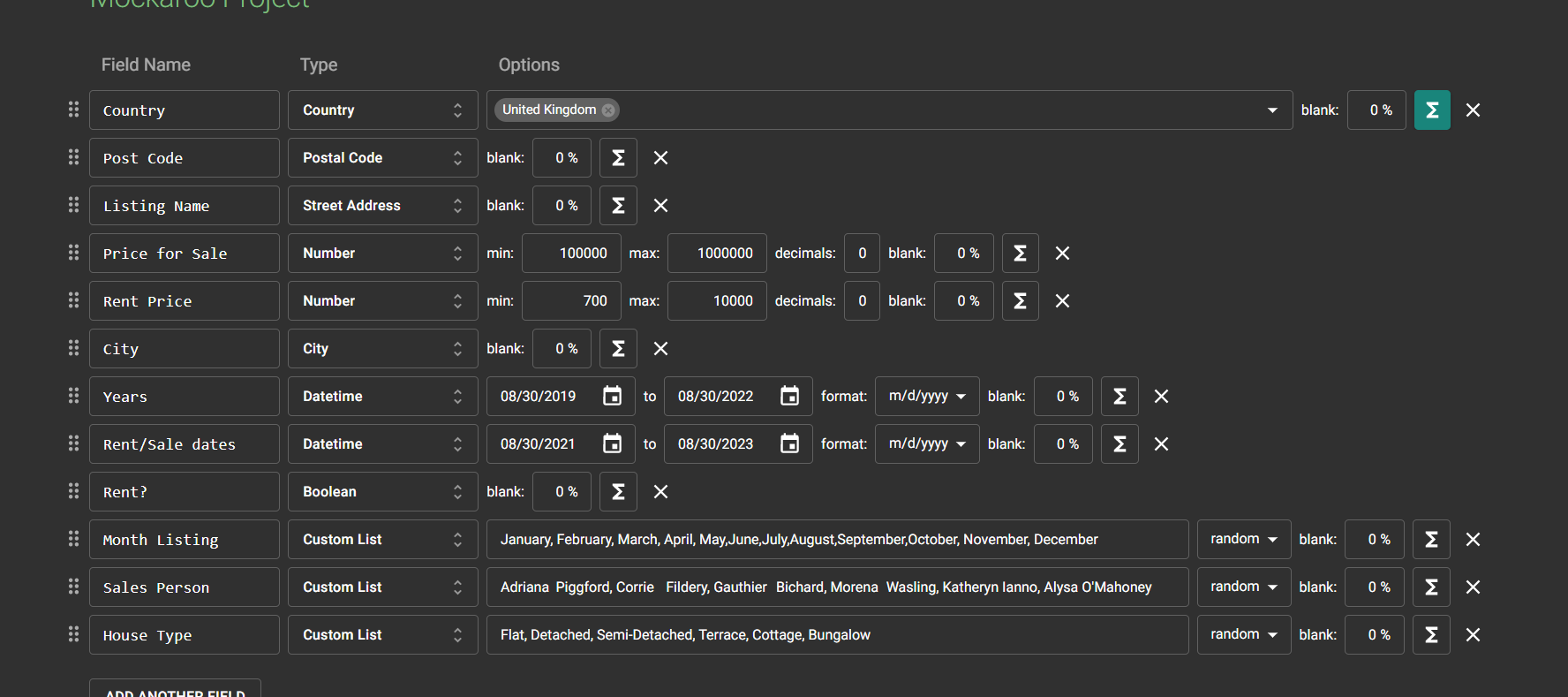Click drag handle next to Sales Person
1568x697 pixels.
[x=73, y=587]
